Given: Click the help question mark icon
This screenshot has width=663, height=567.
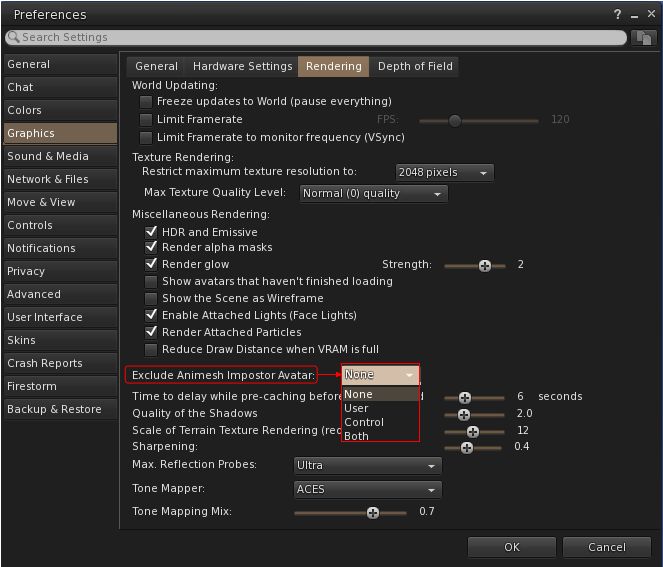Looking at the screenshot, I should pyautogui.click(x=617, y=14).
